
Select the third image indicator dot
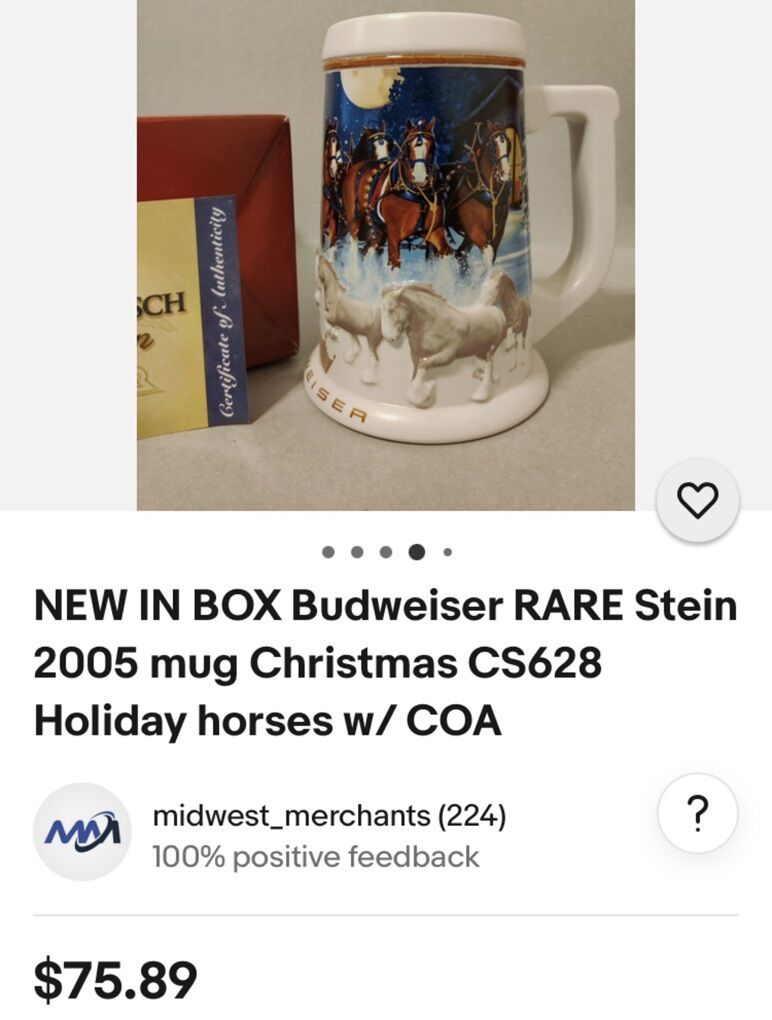pyautogui.click(x=386, y=552)
